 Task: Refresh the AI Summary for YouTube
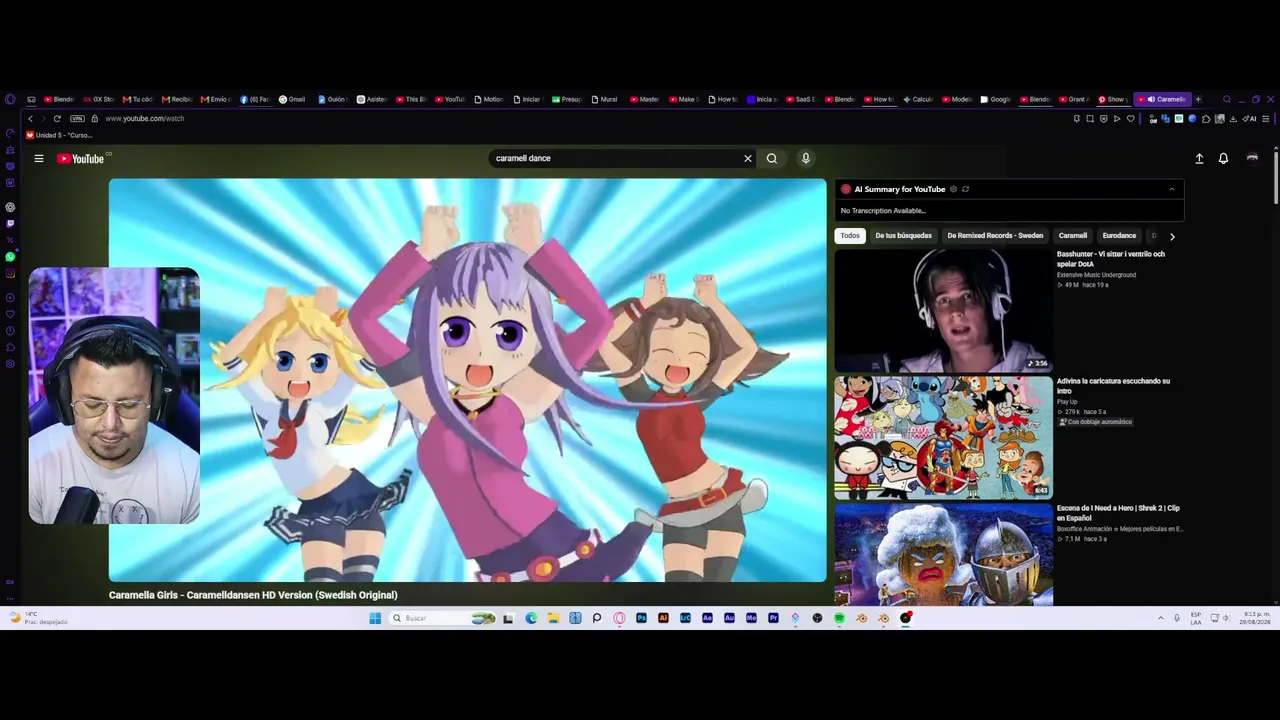[965, 189]
